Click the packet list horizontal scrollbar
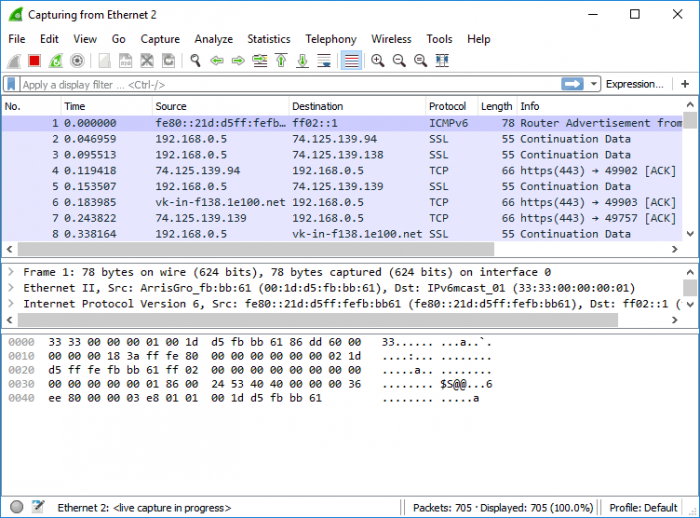This screenshot has width=700, height=518. click(x=256, y=249)
